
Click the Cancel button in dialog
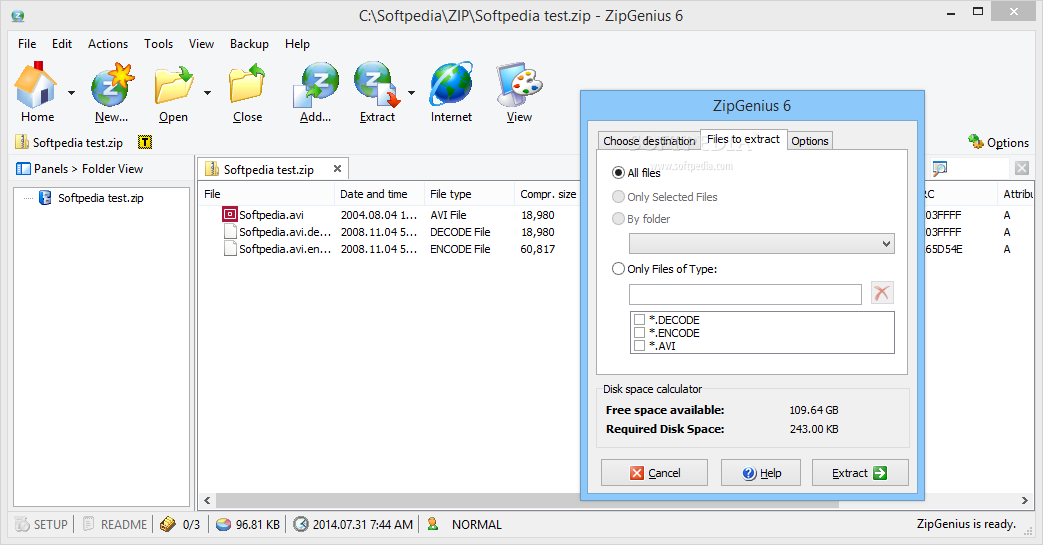[655, 472]
